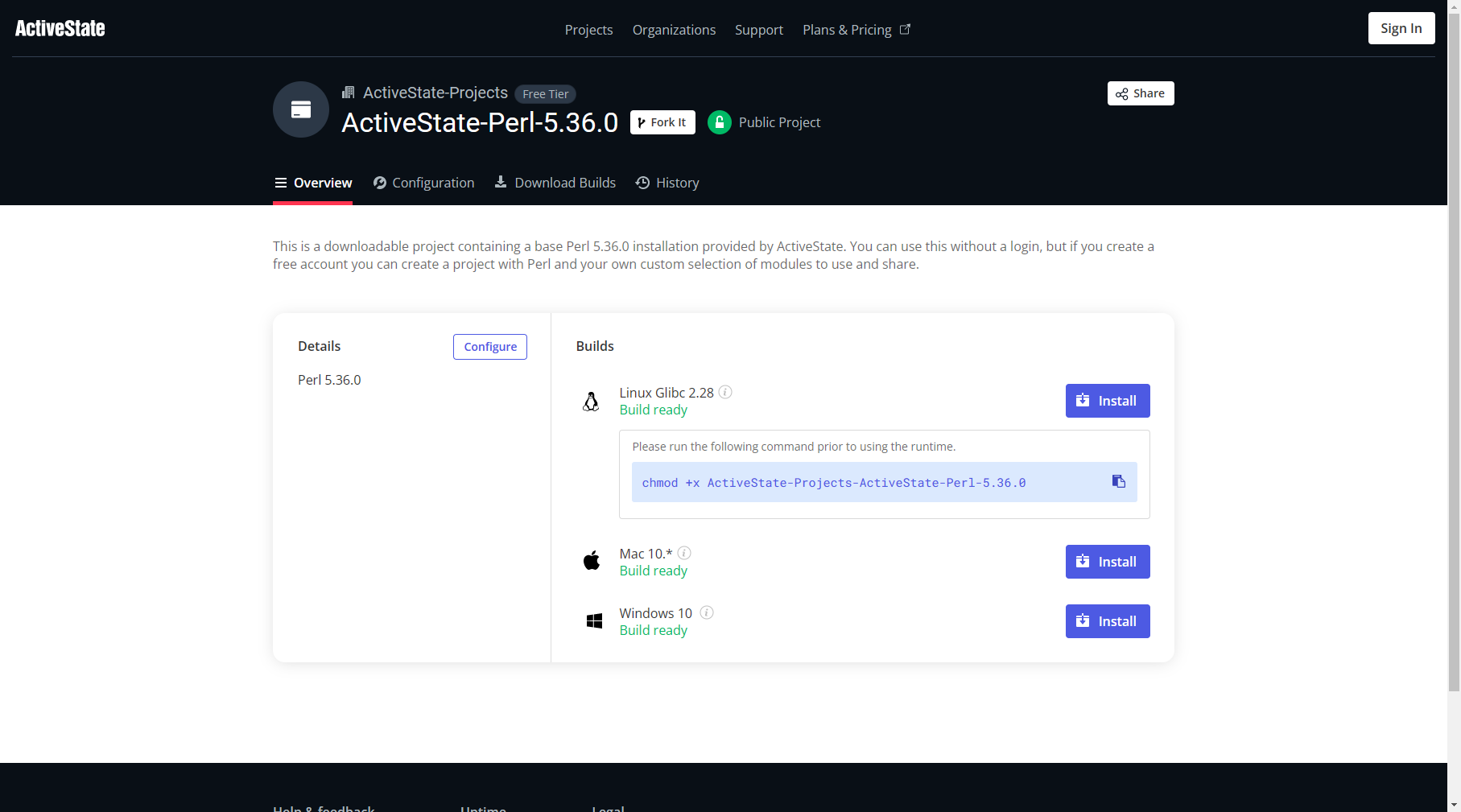Click the Builds section heading
Viewport: 1461px width, 812px height.
coord(595,346)
